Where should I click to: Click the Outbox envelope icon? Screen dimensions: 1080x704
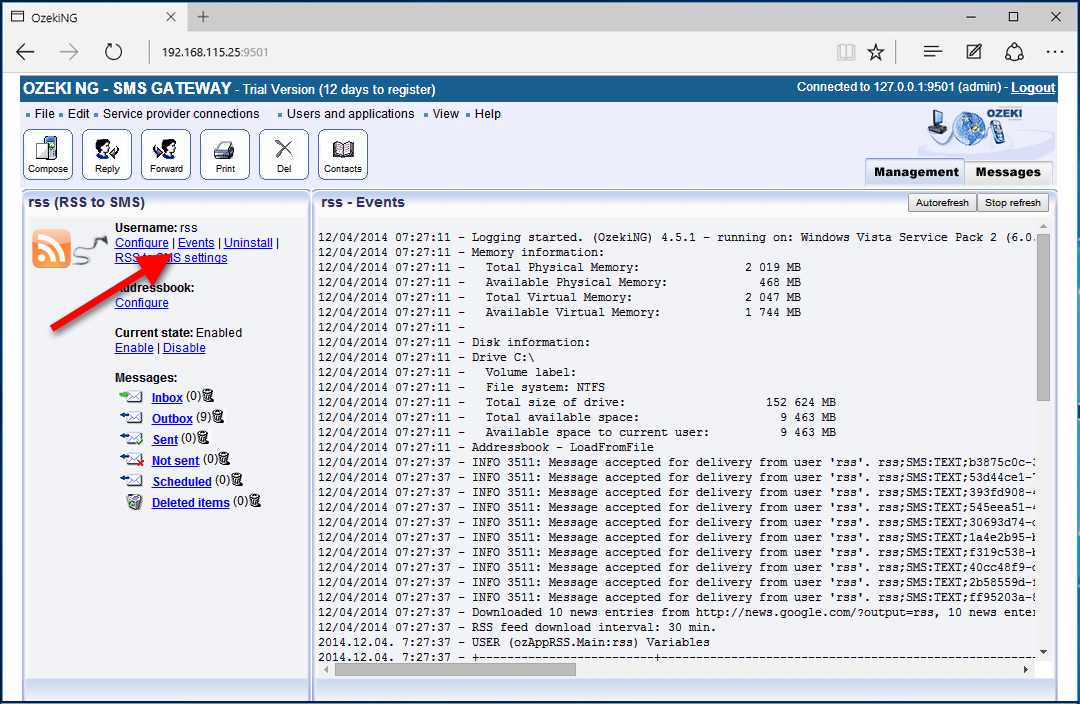point(131,417)
